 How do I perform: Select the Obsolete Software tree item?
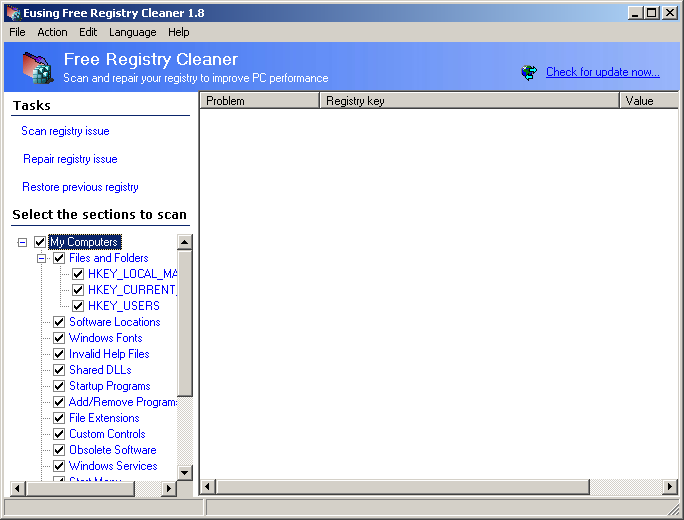112,450
